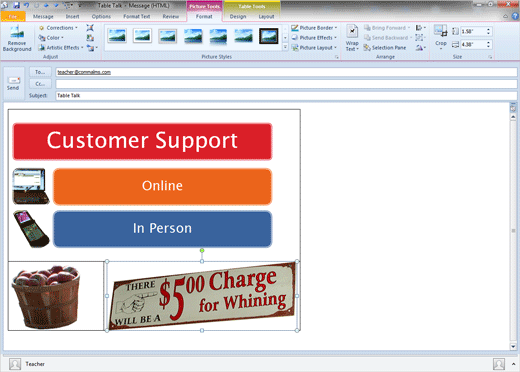Open the File tab

(x=13, y=16)
